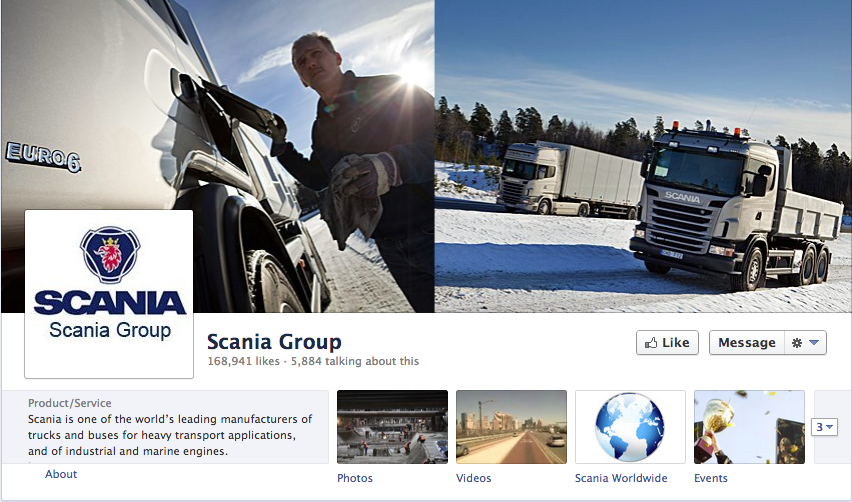Click the Scania griffin logo in the profile picture
Viewport: 852px width, 502px height.
coord(110,254)
